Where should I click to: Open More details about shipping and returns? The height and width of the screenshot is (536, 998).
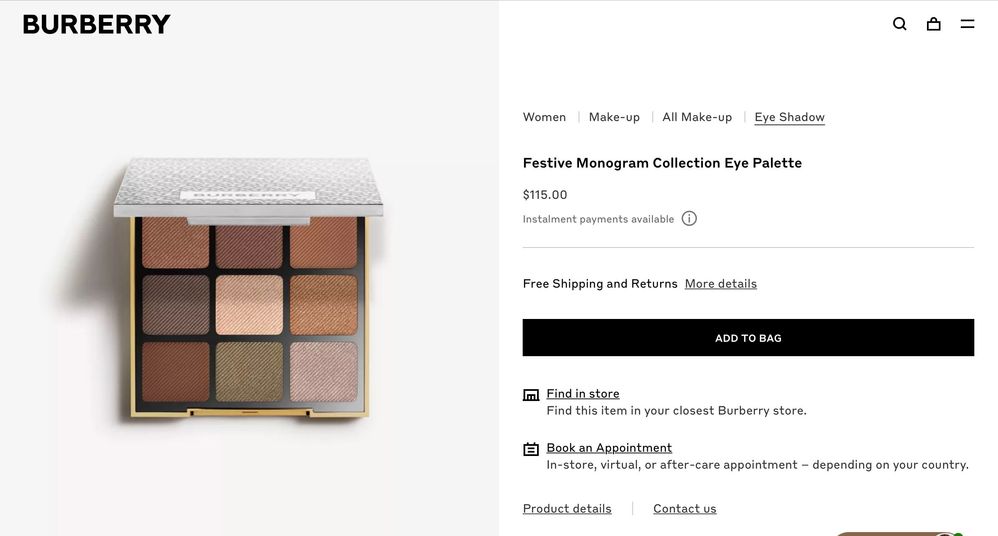coord(720,284)
